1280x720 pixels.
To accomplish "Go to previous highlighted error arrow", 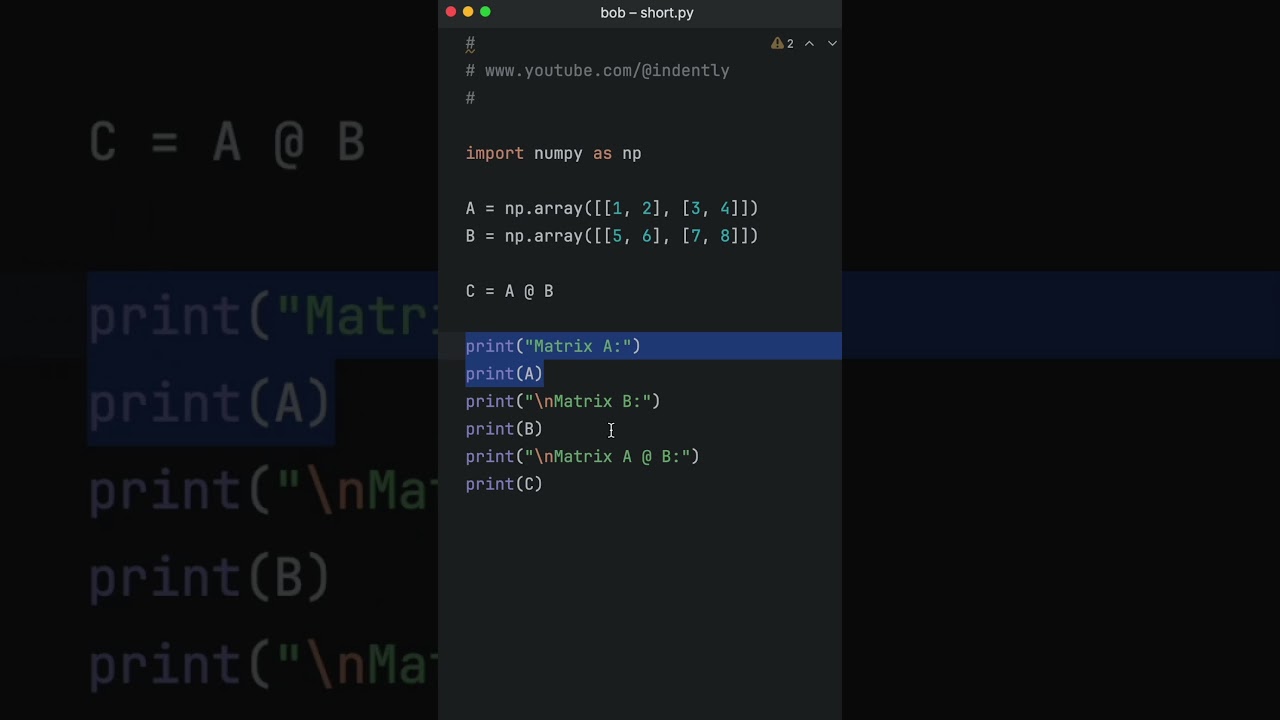I will [x=809, y=44].
